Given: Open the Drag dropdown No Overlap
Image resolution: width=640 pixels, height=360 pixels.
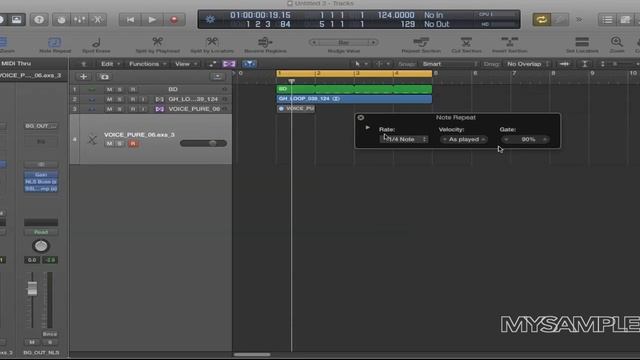Looking at the screenshot, I should tap(528, 64).
